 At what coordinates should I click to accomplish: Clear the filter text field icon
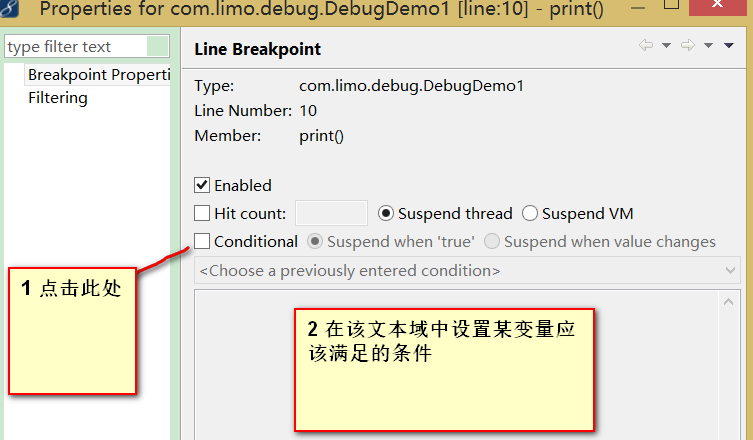[x=158, y=47]
